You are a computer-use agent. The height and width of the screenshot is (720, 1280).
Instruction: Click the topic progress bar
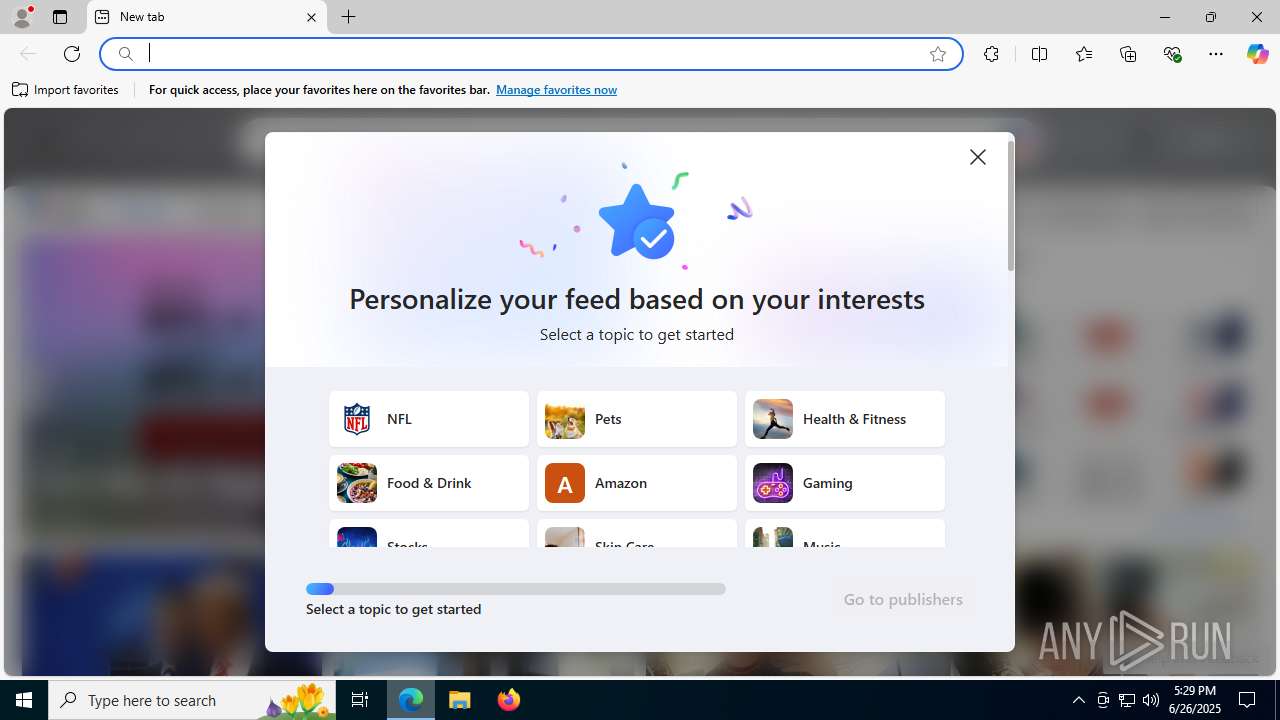(x=516, y=589)
